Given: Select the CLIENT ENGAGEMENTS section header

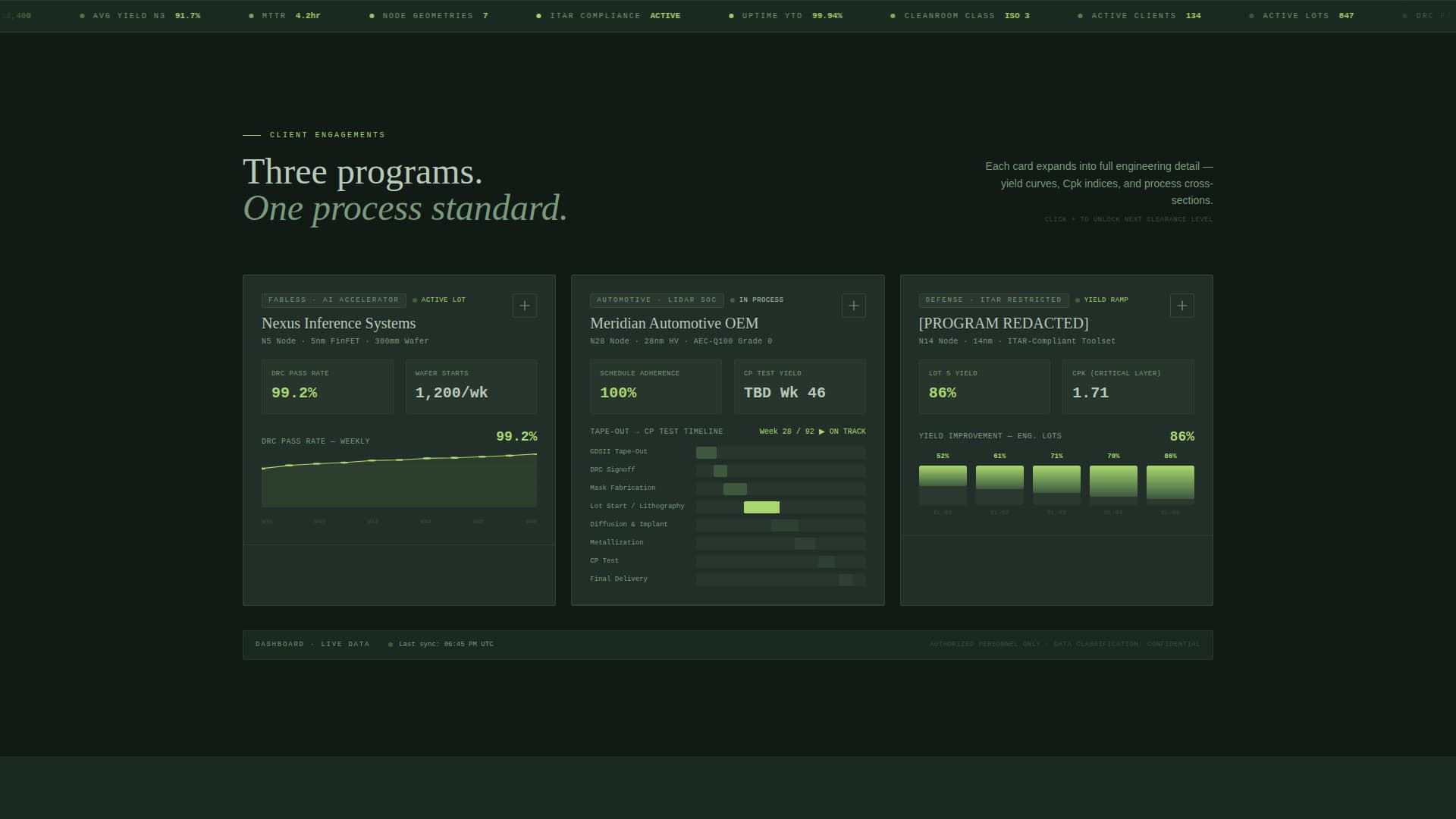Looking at the screenshot, I should (327, 134).
